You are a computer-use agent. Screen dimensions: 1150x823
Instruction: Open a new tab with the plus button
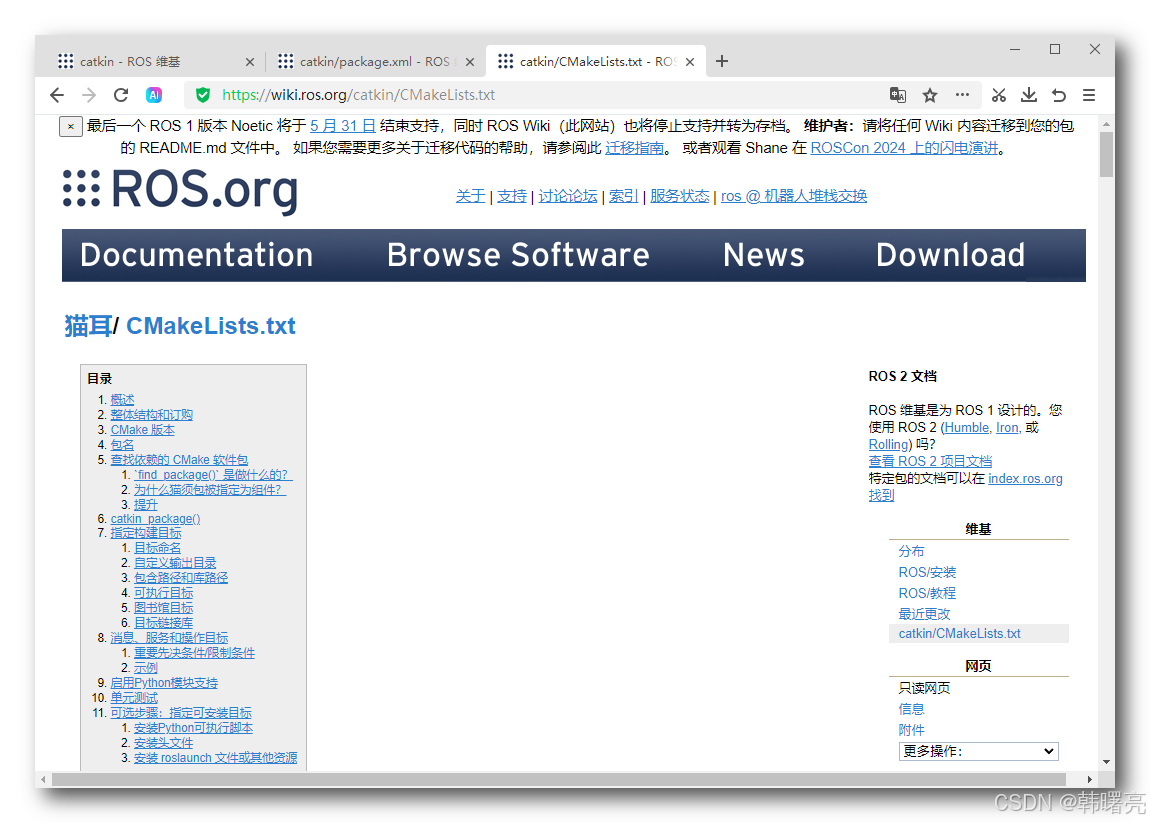722,61
